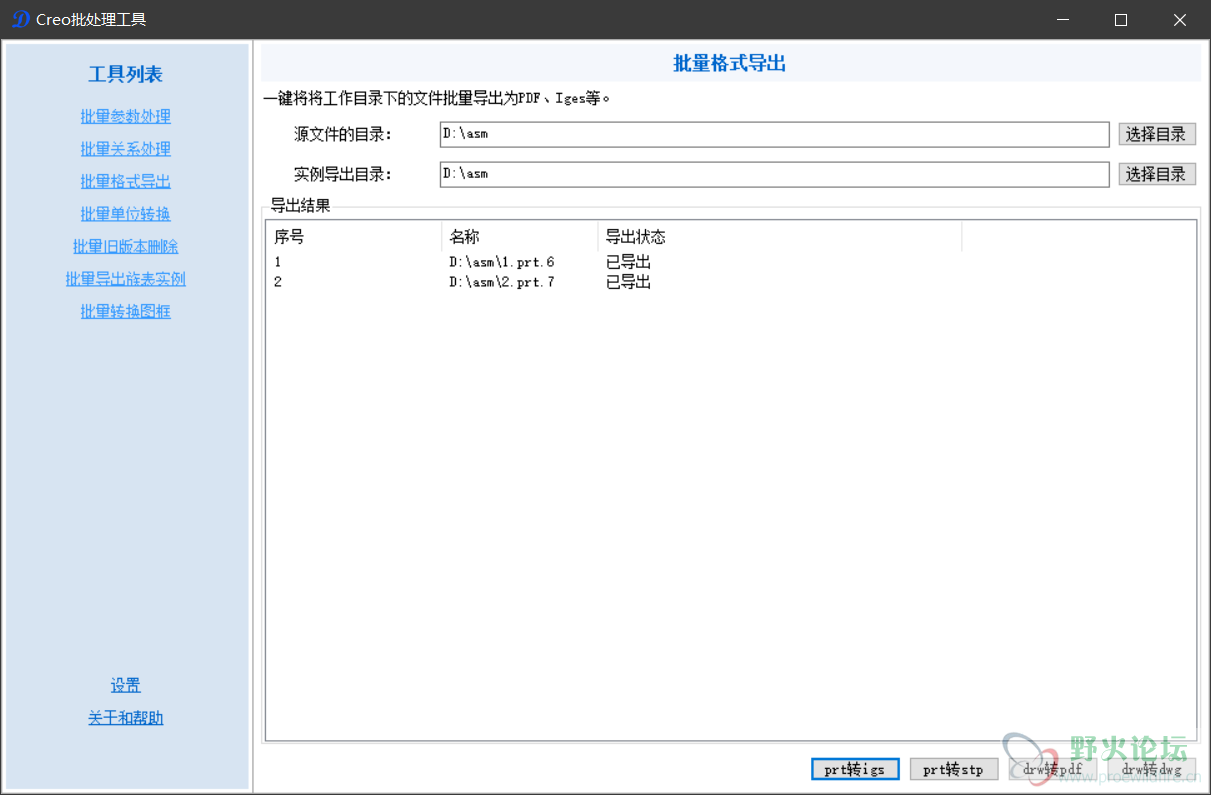Screen dimensions: 1211x795
Task: Click the 序号 column header
Action: 354,237
